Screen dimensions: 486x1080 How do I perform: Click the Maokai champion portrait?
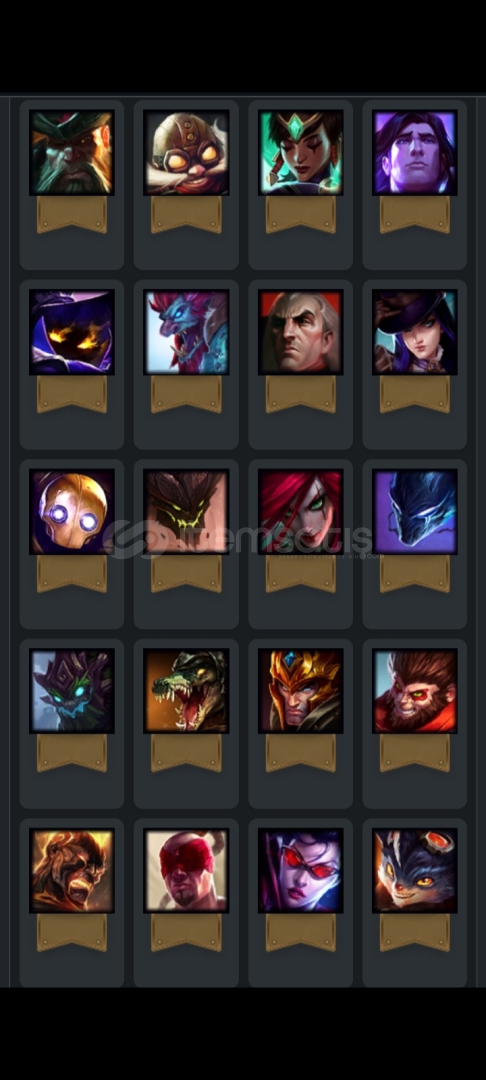coord(72,691)
